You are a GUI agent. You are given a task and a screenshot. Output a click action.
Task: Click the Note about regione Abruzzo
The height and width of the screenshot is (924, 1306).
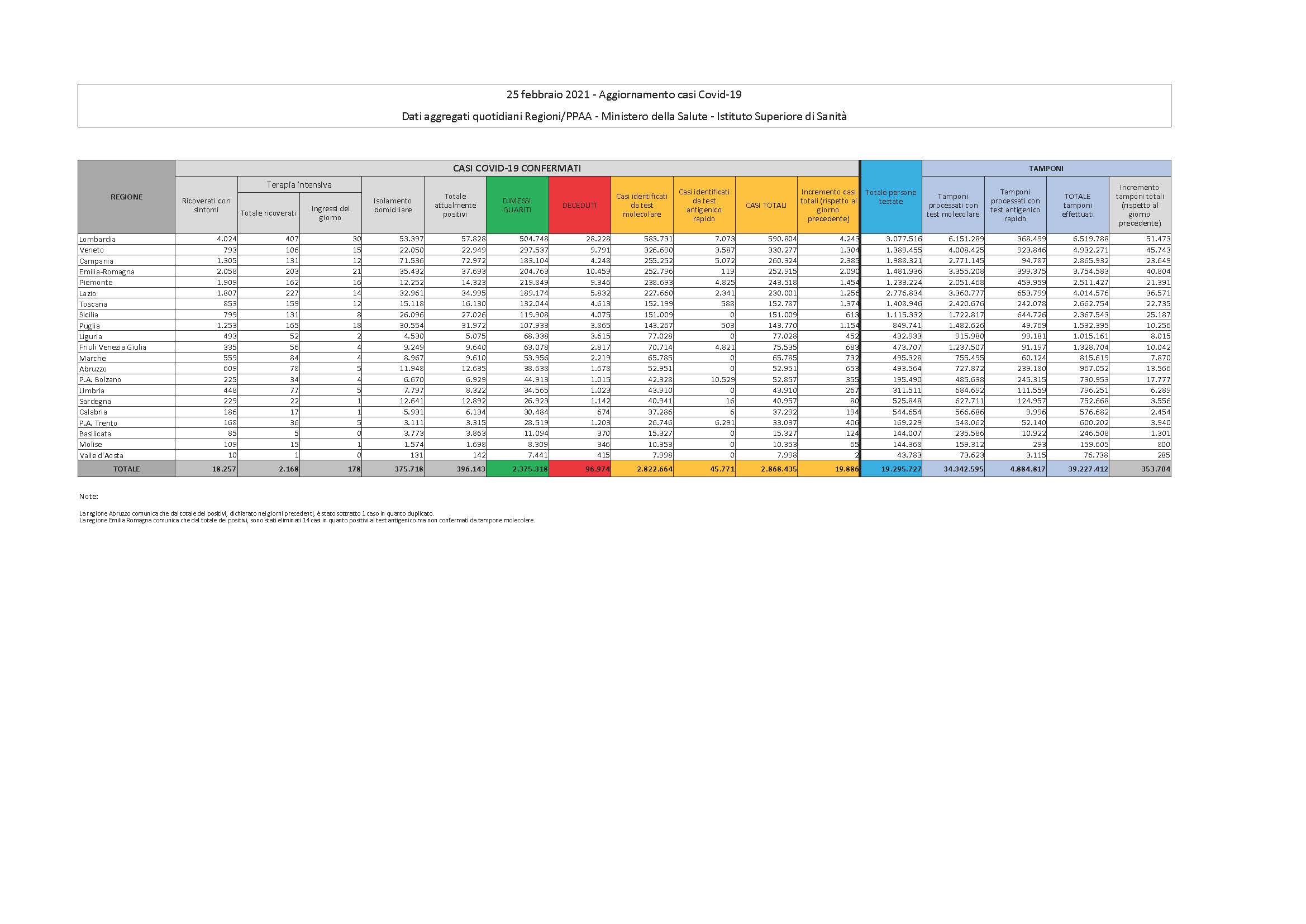[256, 513]
